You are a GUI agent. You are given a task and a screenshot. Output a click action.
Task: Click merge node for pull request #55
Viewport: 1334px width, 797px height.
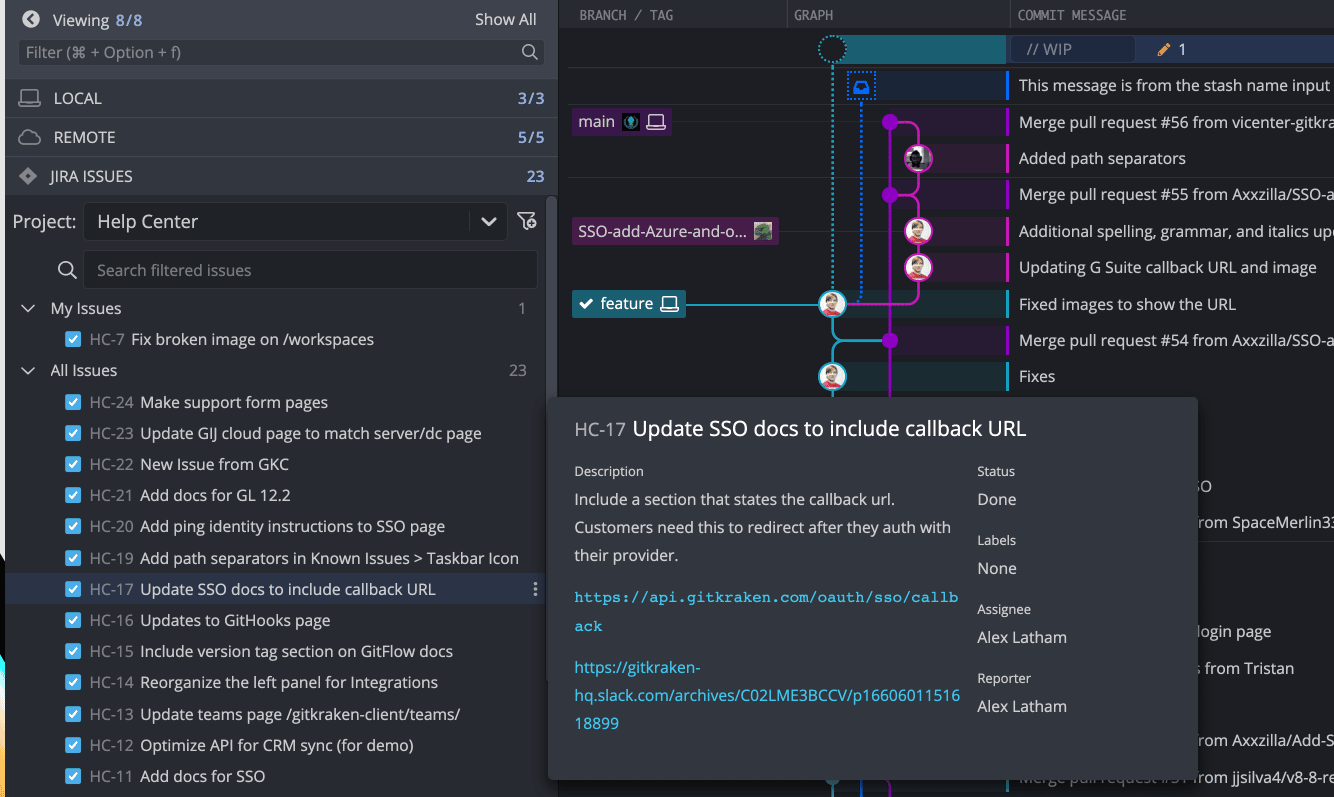[x=889, y=194]
